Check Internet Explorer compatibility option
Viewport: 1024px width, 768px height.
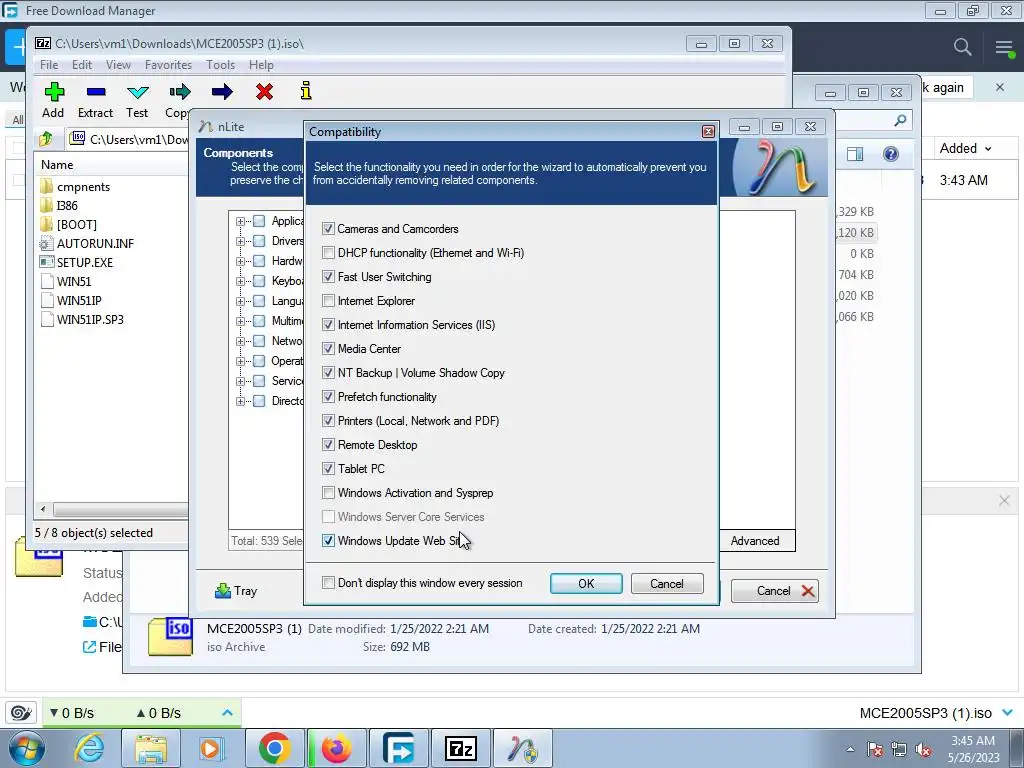[328, 301]
